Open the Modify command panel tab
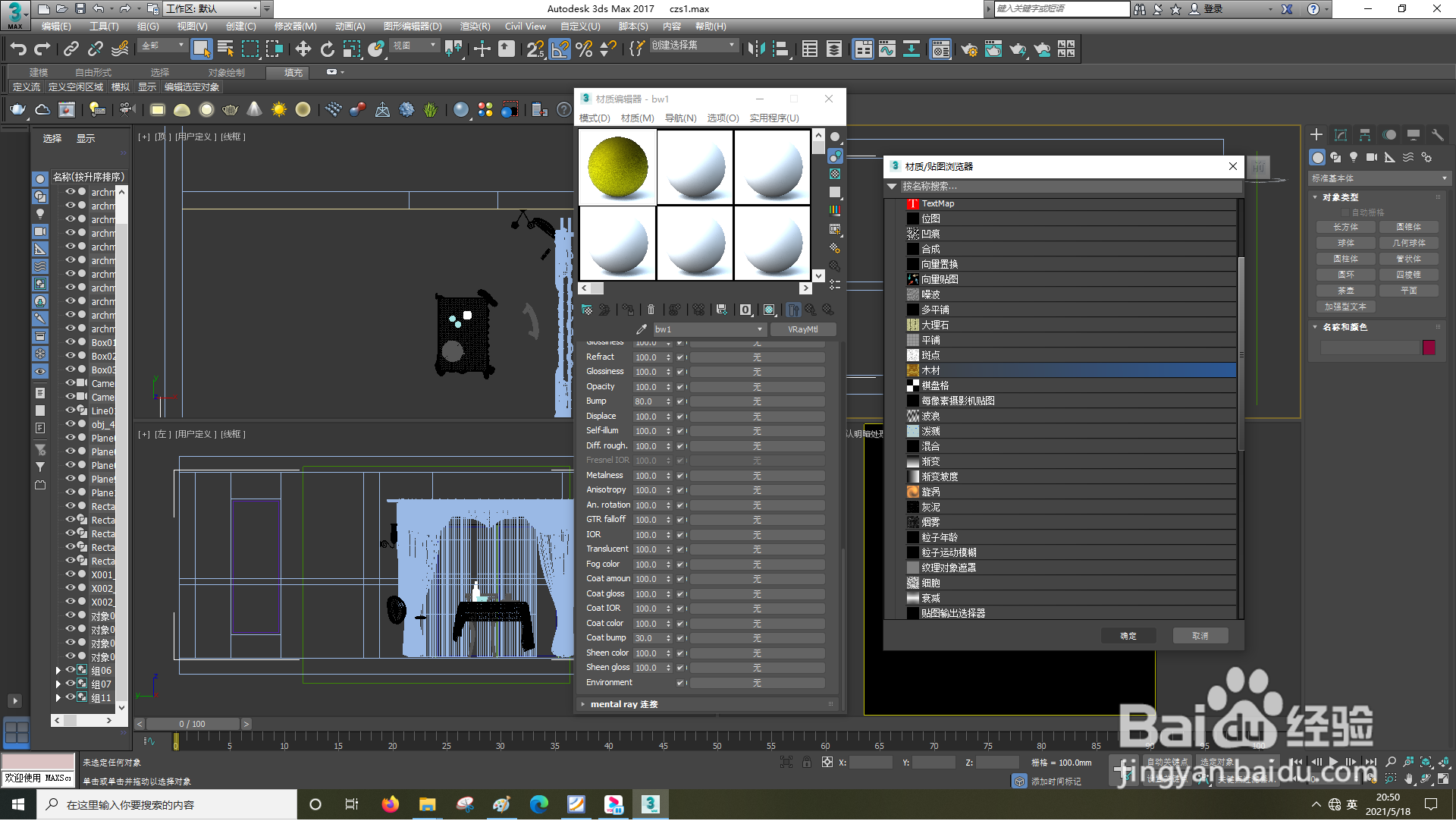The height and width of the screenshot is (821, 1456). tap(1340, 135)
